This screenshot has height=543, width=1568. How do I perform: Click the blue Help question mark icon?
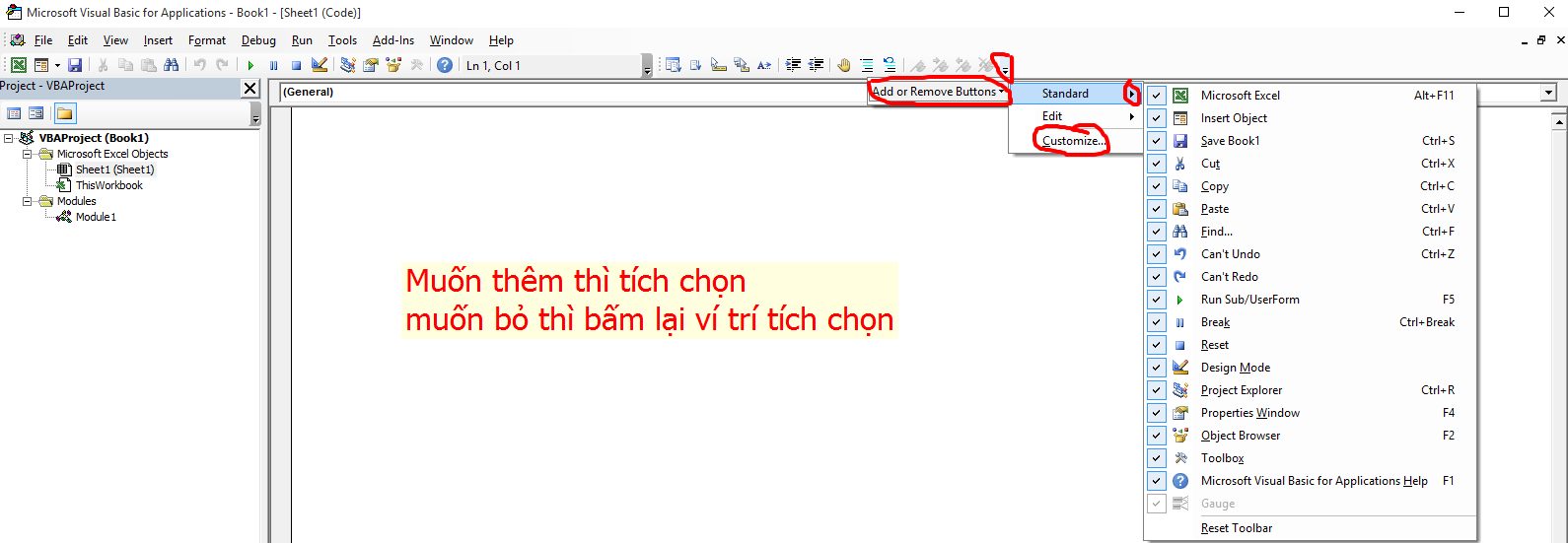445,65
